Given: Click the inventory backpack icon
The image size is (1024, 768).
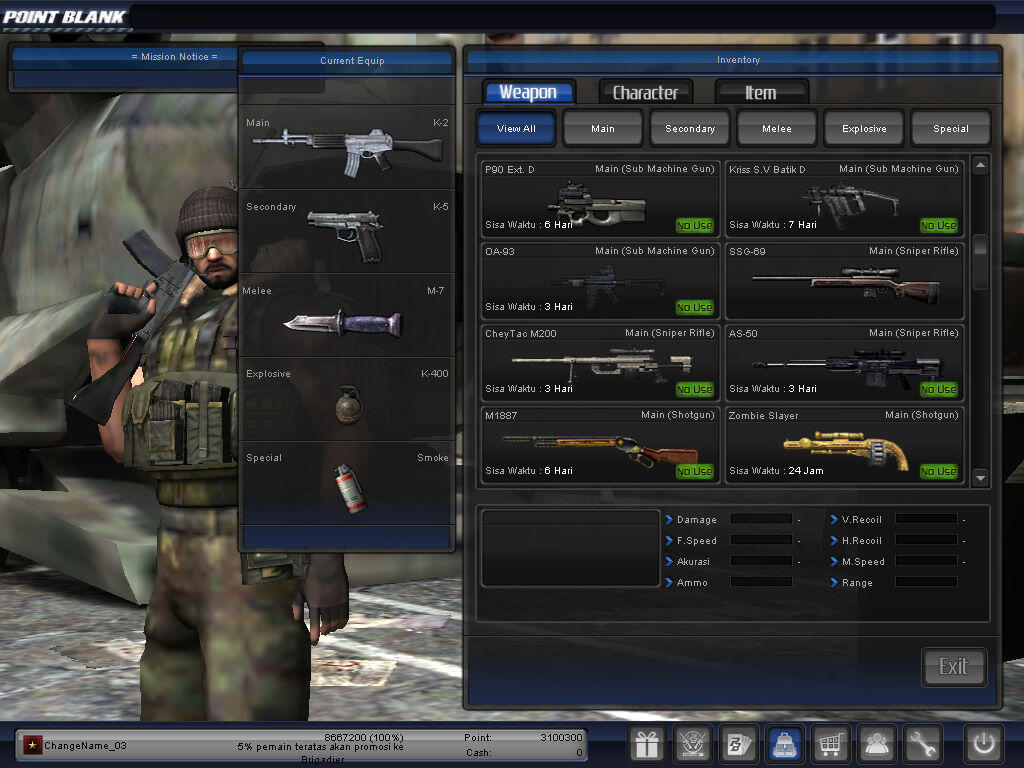Looking at the screenshot, I should [x=784, y=743].
